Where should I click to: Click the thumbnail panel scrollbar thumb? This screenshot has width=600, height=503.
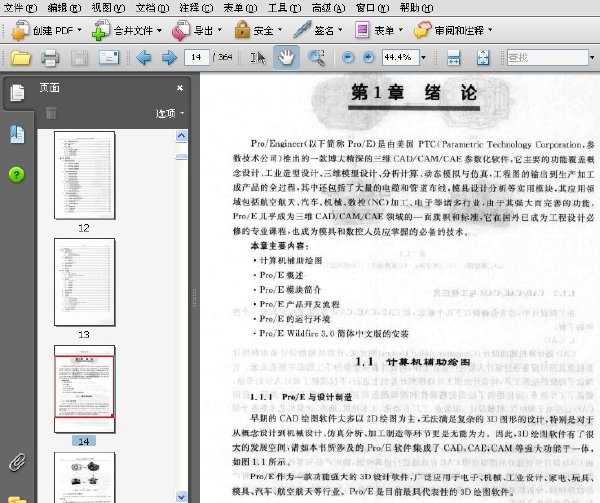181,157
